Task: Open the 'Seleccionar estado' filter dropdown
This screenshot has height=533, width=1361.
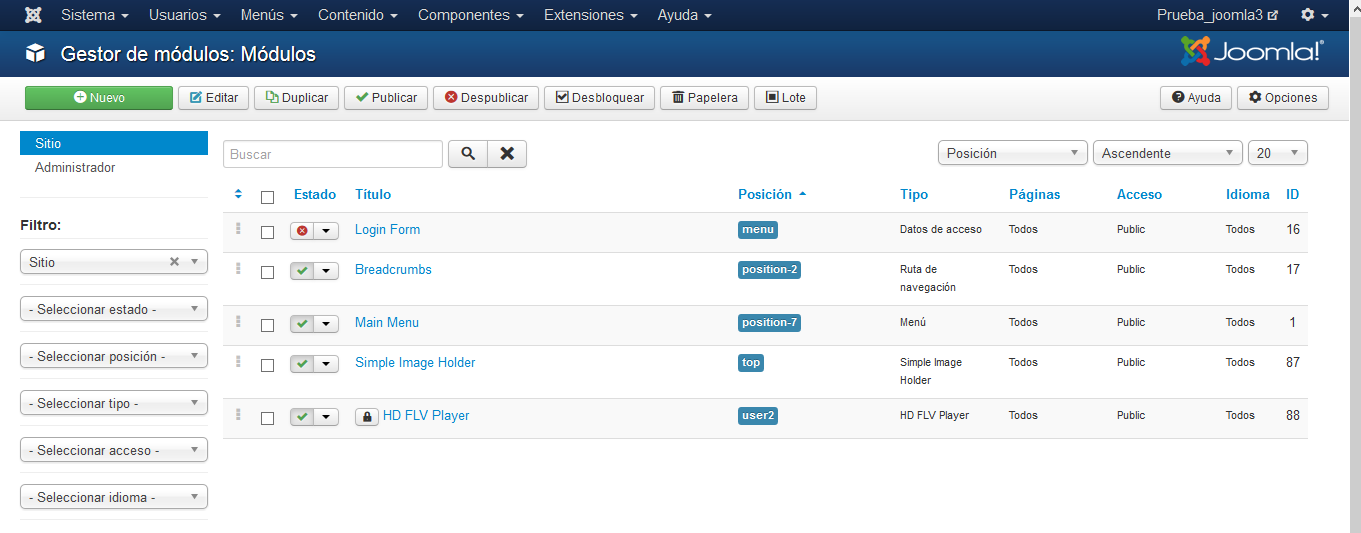Action: 114,310
